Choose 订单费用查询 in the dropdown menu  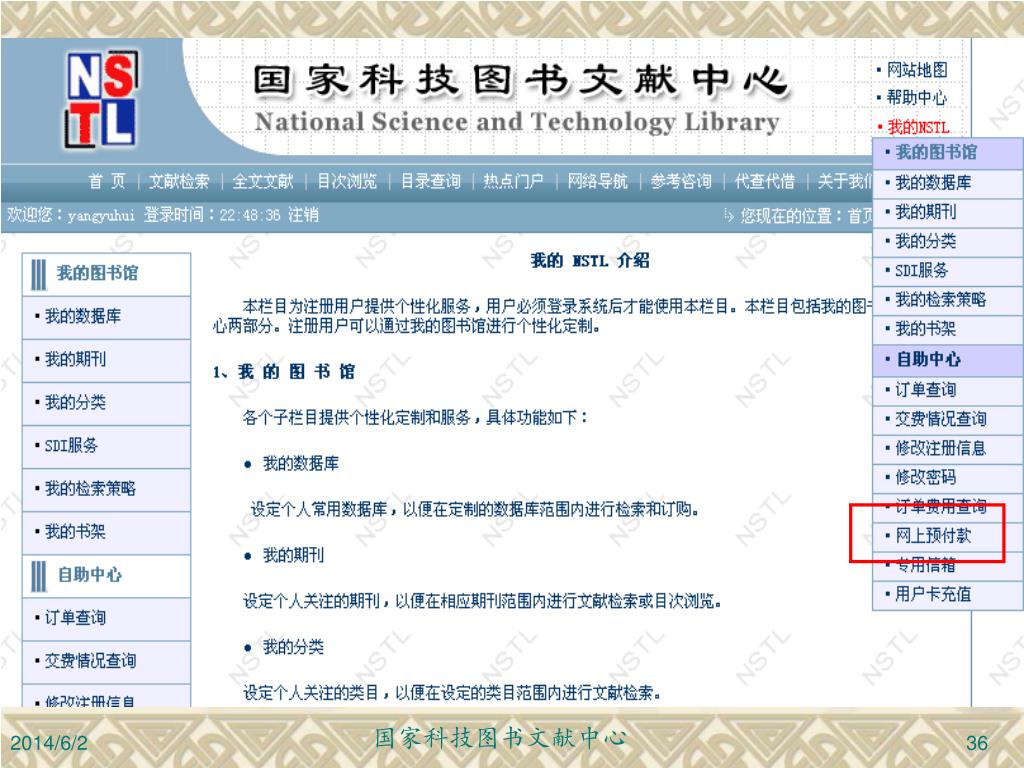pyautogui.click(x=948, y=506)
